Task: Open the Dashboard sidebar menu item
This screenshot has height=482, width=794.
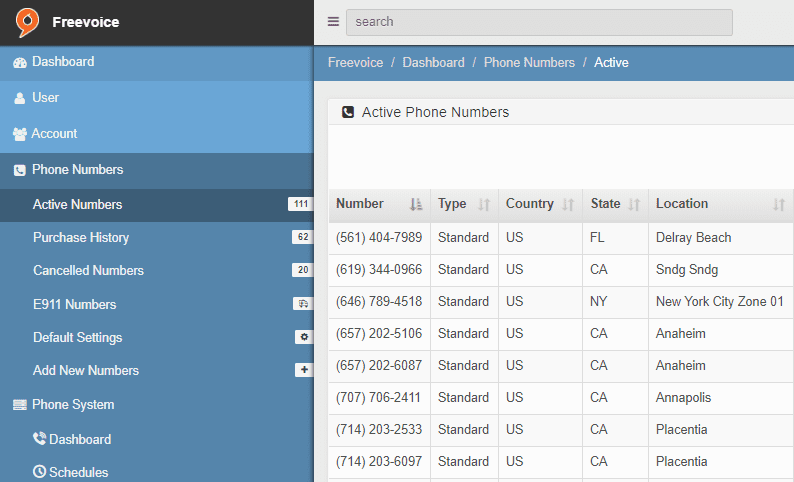Action: point(157,63)
